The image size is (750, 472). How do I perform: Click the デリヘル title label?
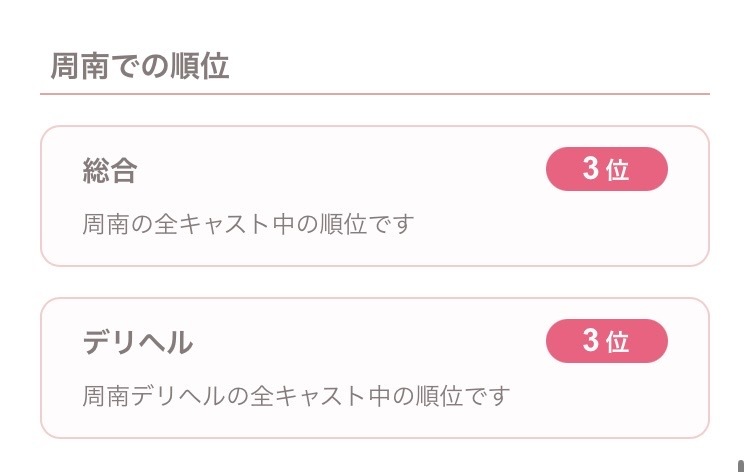pos(137,343)
